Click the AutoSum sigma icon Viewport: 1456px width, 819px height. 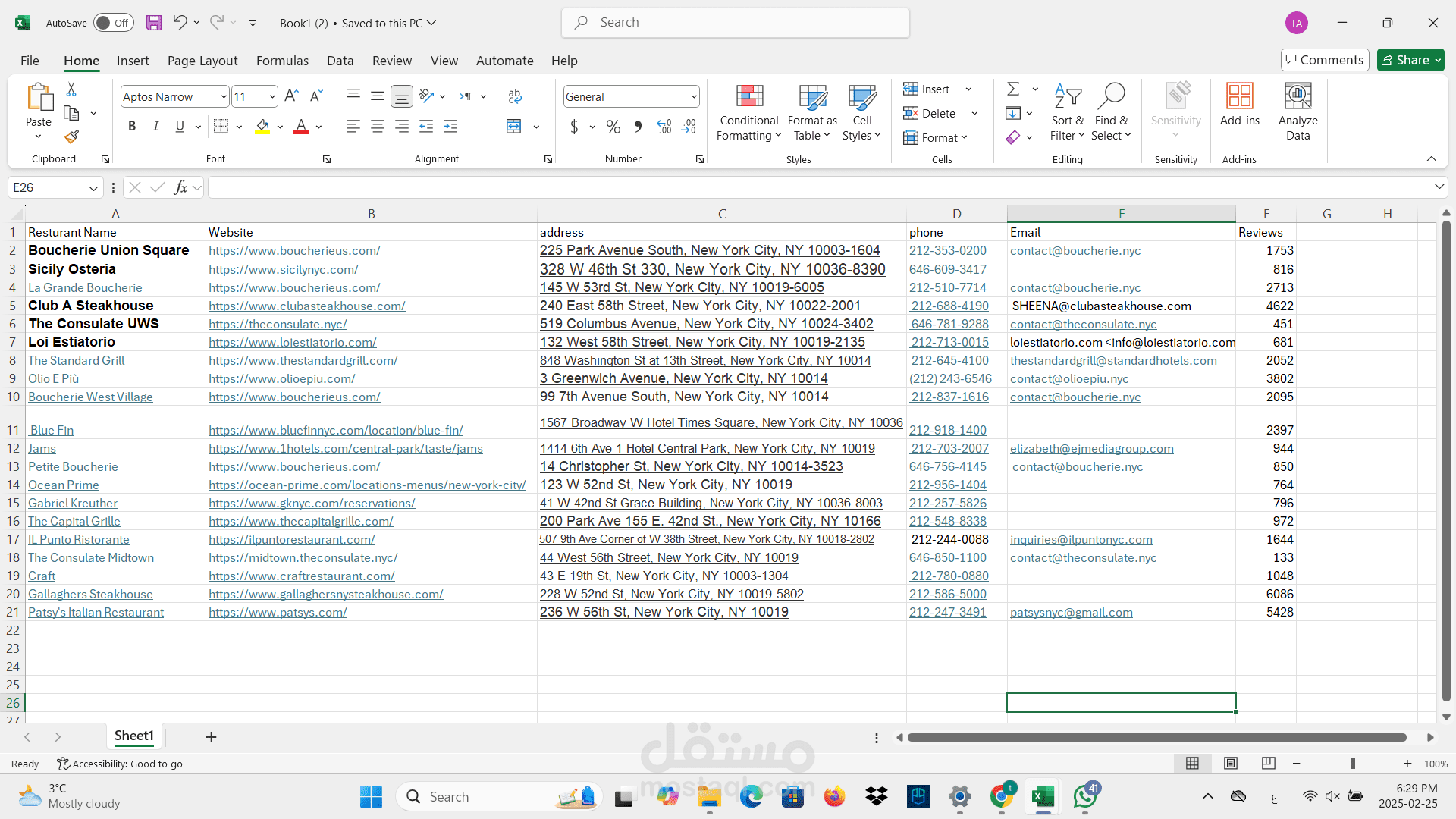1013,89
